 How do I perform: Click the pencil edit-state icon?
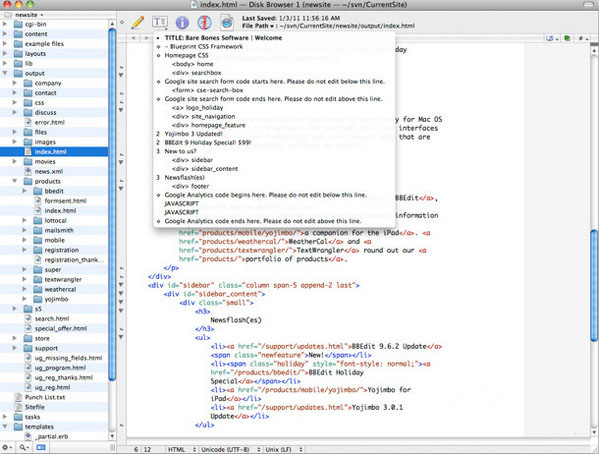(x=138, y=23)
